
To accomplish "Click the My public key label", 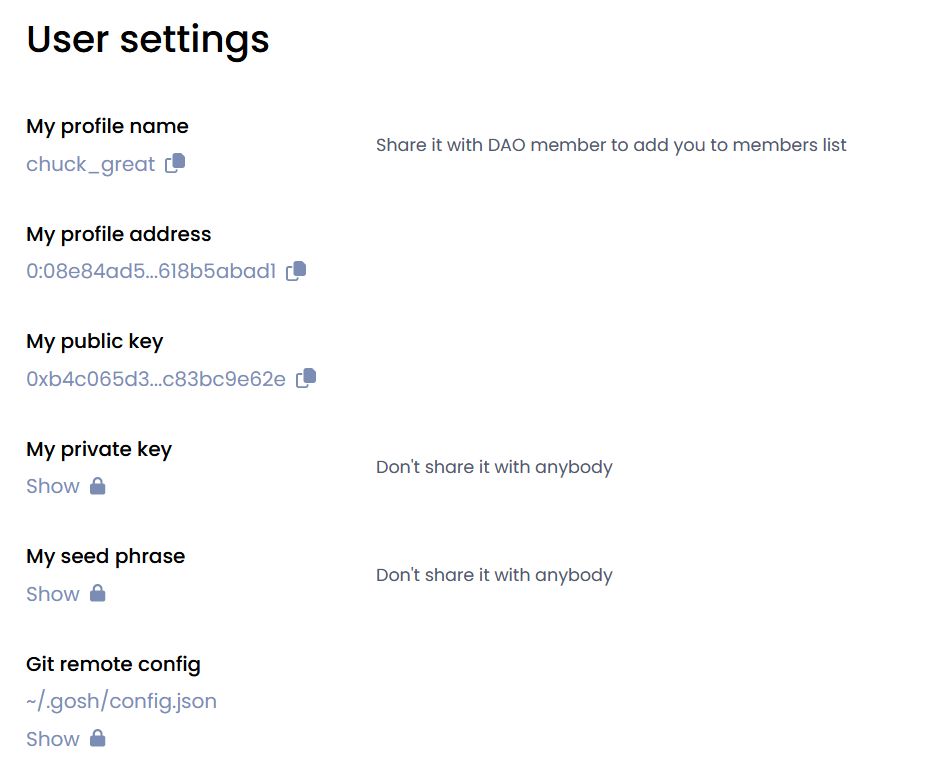I will click(94, 341).
